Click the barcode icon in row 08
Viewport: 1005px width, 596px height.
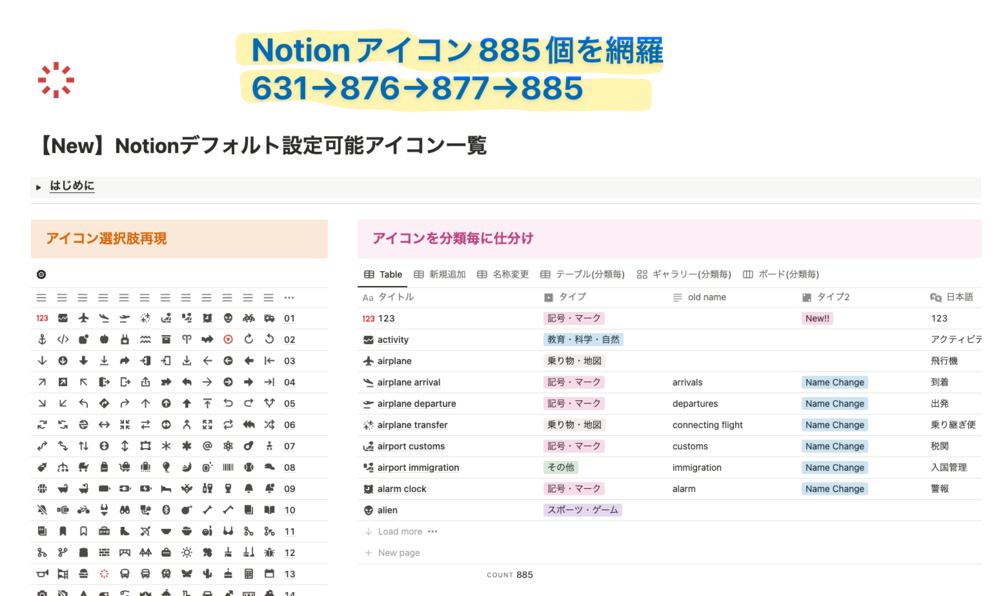pyautogui.click(x=228, y=467)
